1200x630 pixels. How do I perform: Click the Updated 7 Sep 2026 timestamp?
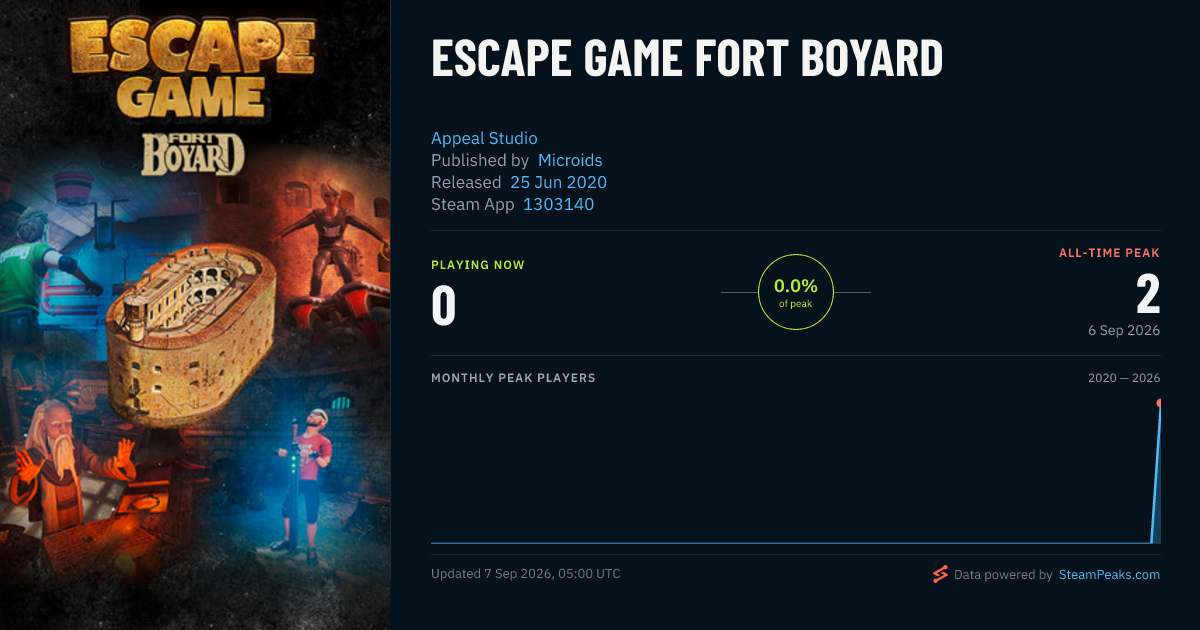(x=526, y=574)
